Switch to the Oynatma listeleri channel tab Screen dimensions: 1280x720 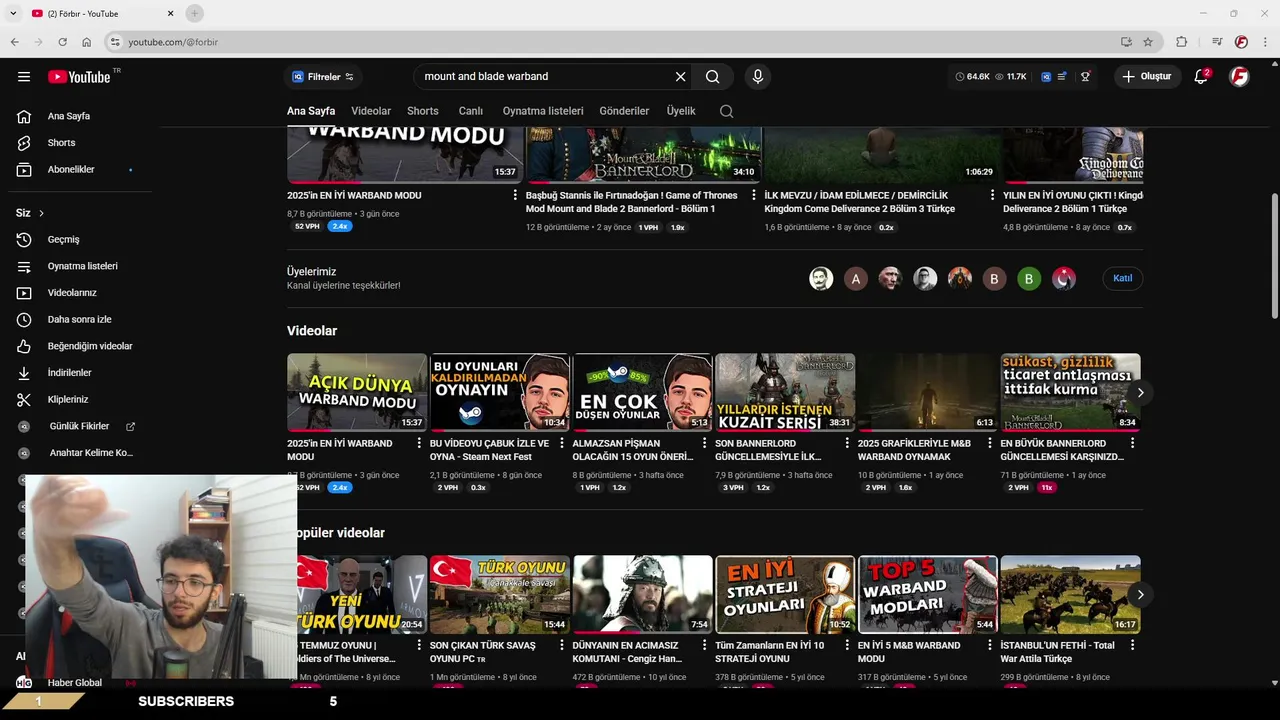(x=543, y=111)
